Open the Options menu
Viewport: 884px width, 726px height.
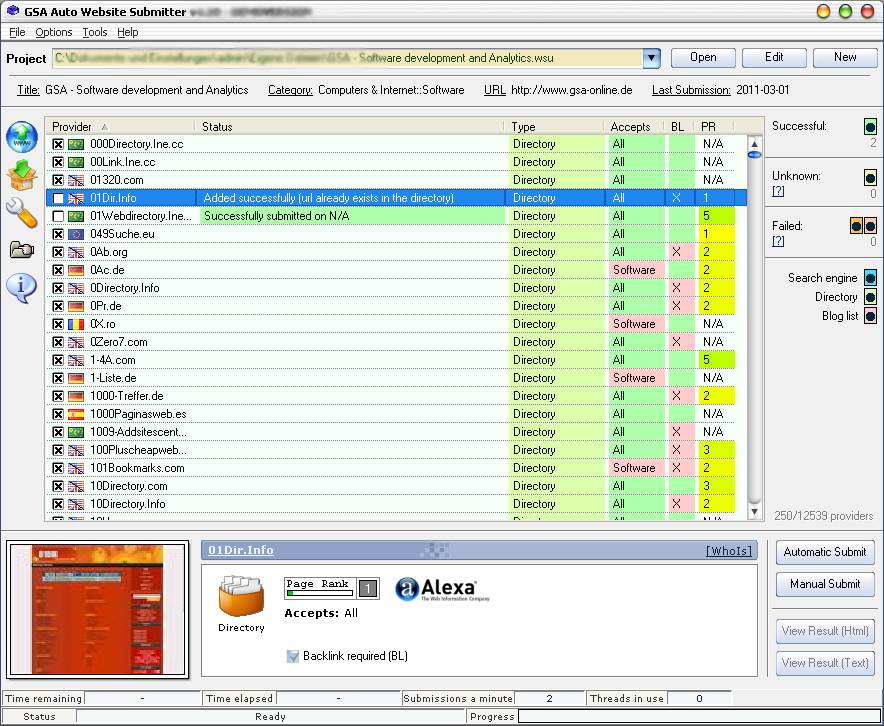tap(54, 32)
